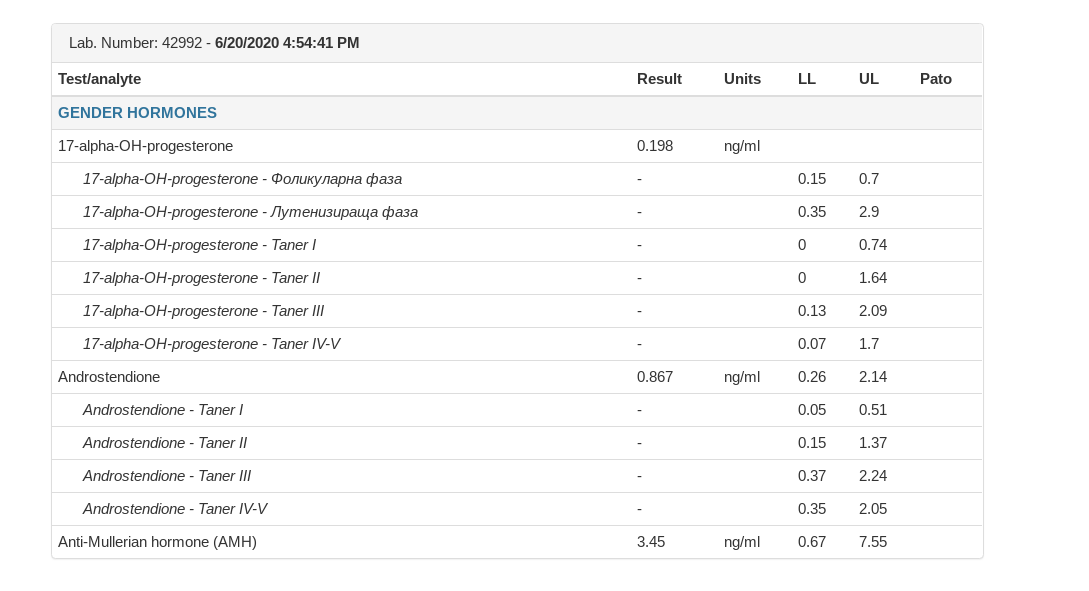Select the 17-alpha-OH-progesterone Taner III row
The height and width of the screenshot is (591, 1089).
[203, 311]
